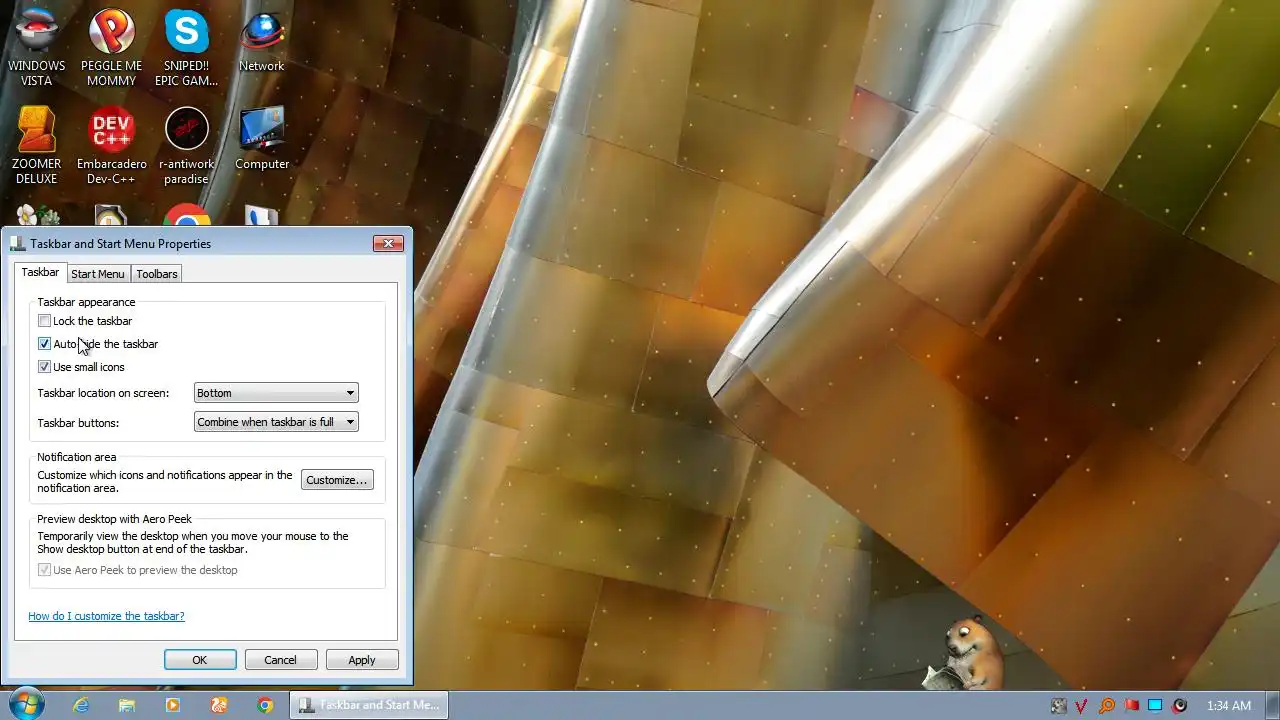1280x720 pixels.
Task: Switch to the Toolbars tab
Action: (x=157, y=274)
